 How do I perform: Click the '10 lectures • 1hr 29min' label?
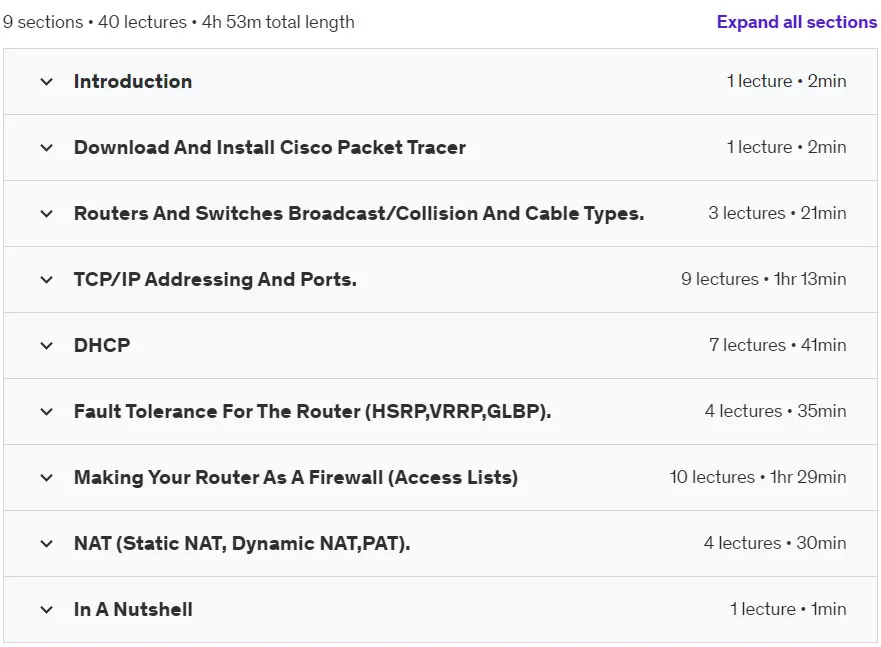point(757,477)
